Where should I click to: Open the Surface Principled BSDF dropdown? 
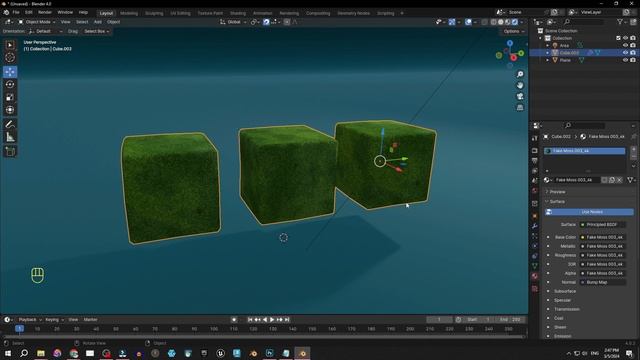tap(602, 224)
